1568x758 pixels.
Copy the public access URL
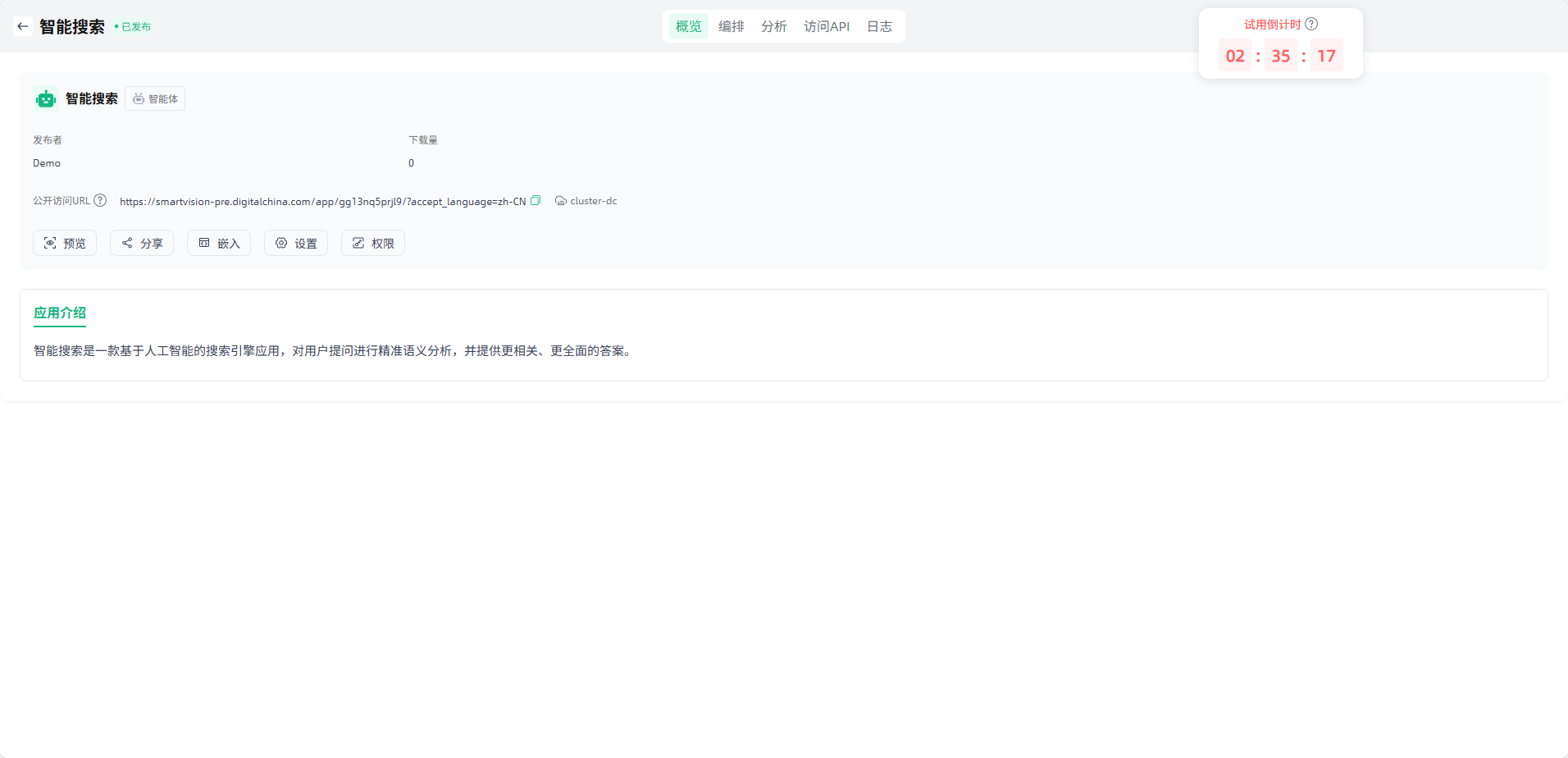[536, 200]
